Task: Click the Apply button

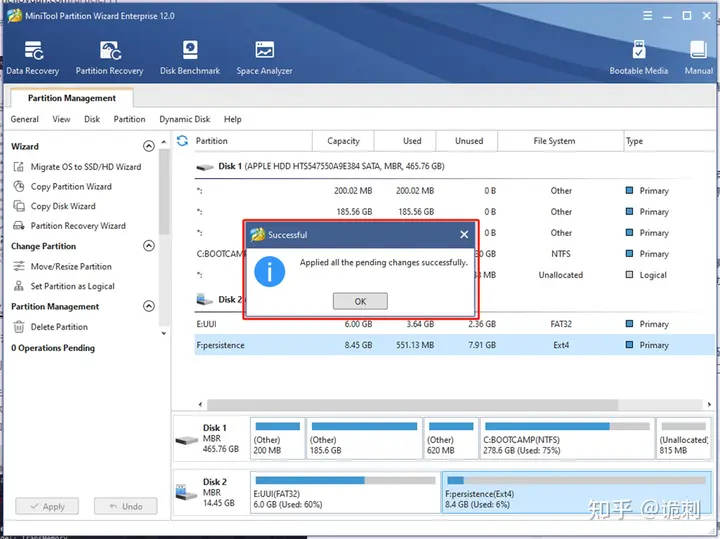Action: pyautogui.click(x=47, y=506)
